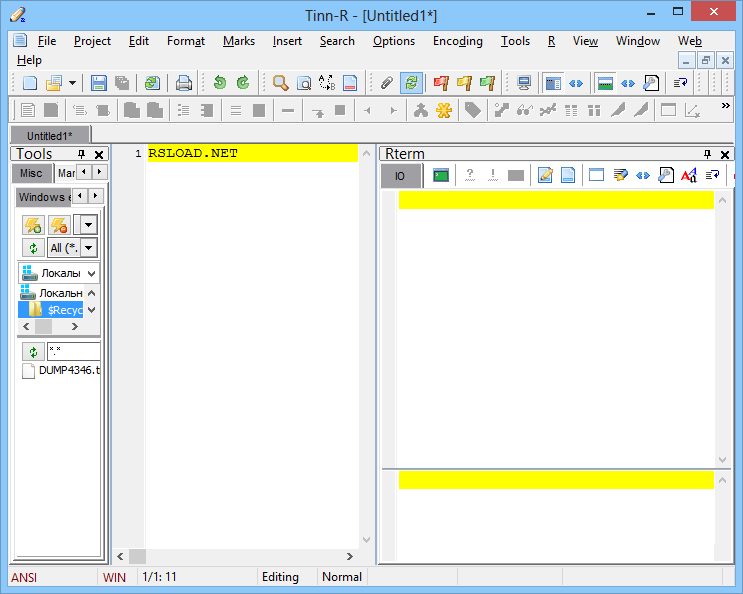743x594 pixels.
Task: Click the green Rterm console icon
Action: pos(441,176)
